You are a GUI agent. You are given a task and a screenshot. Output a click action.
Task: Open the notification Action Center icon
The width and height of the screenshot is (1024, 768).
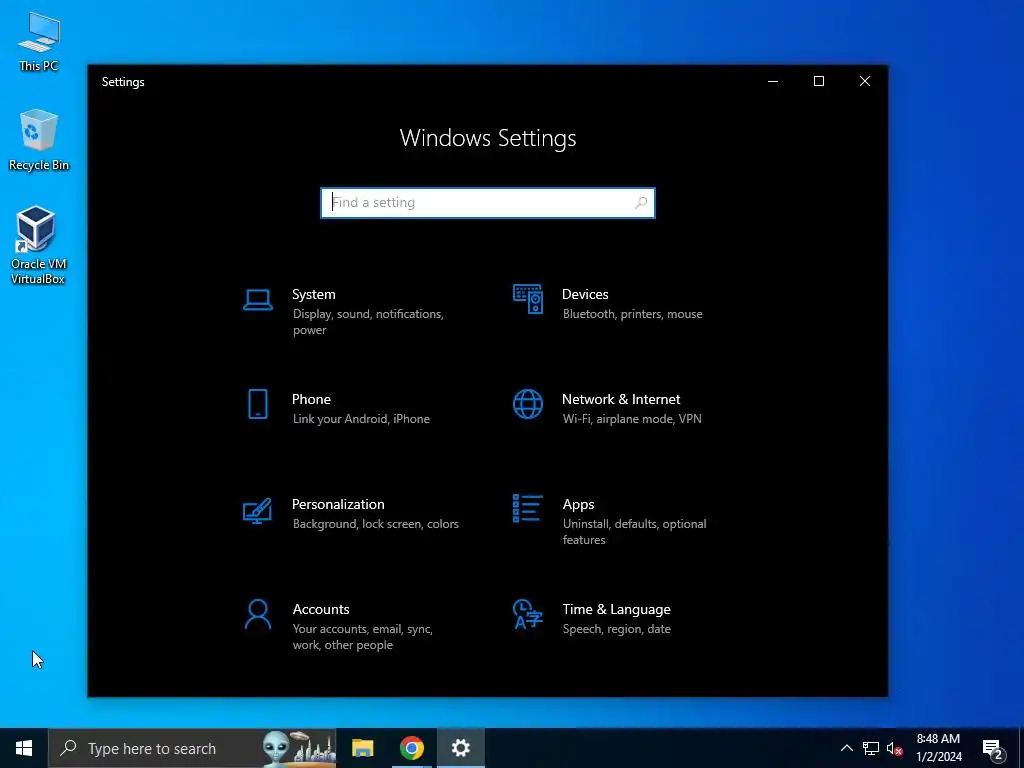coord(993,749)
